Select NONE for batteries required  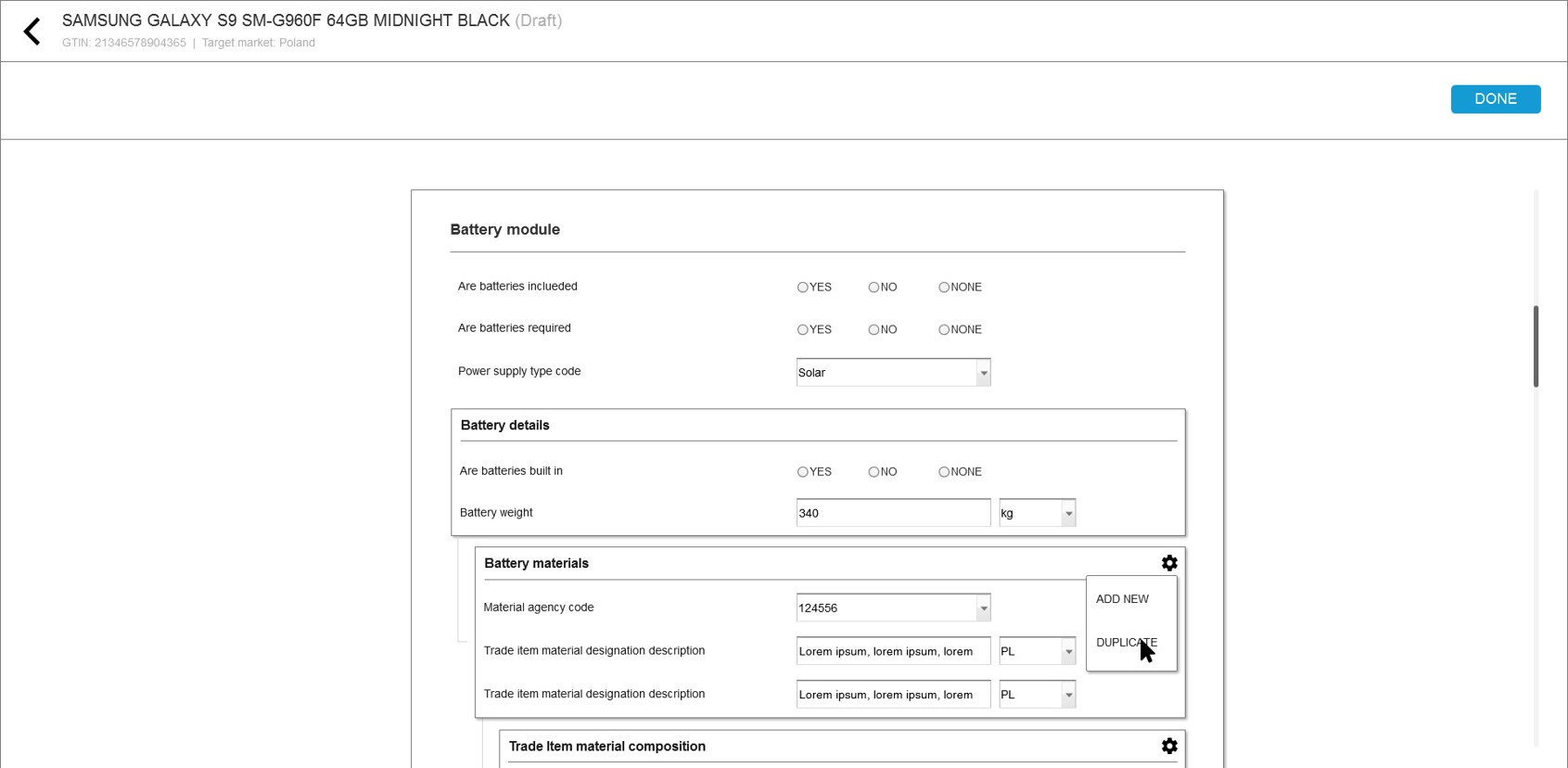click(x=944, y=330)
